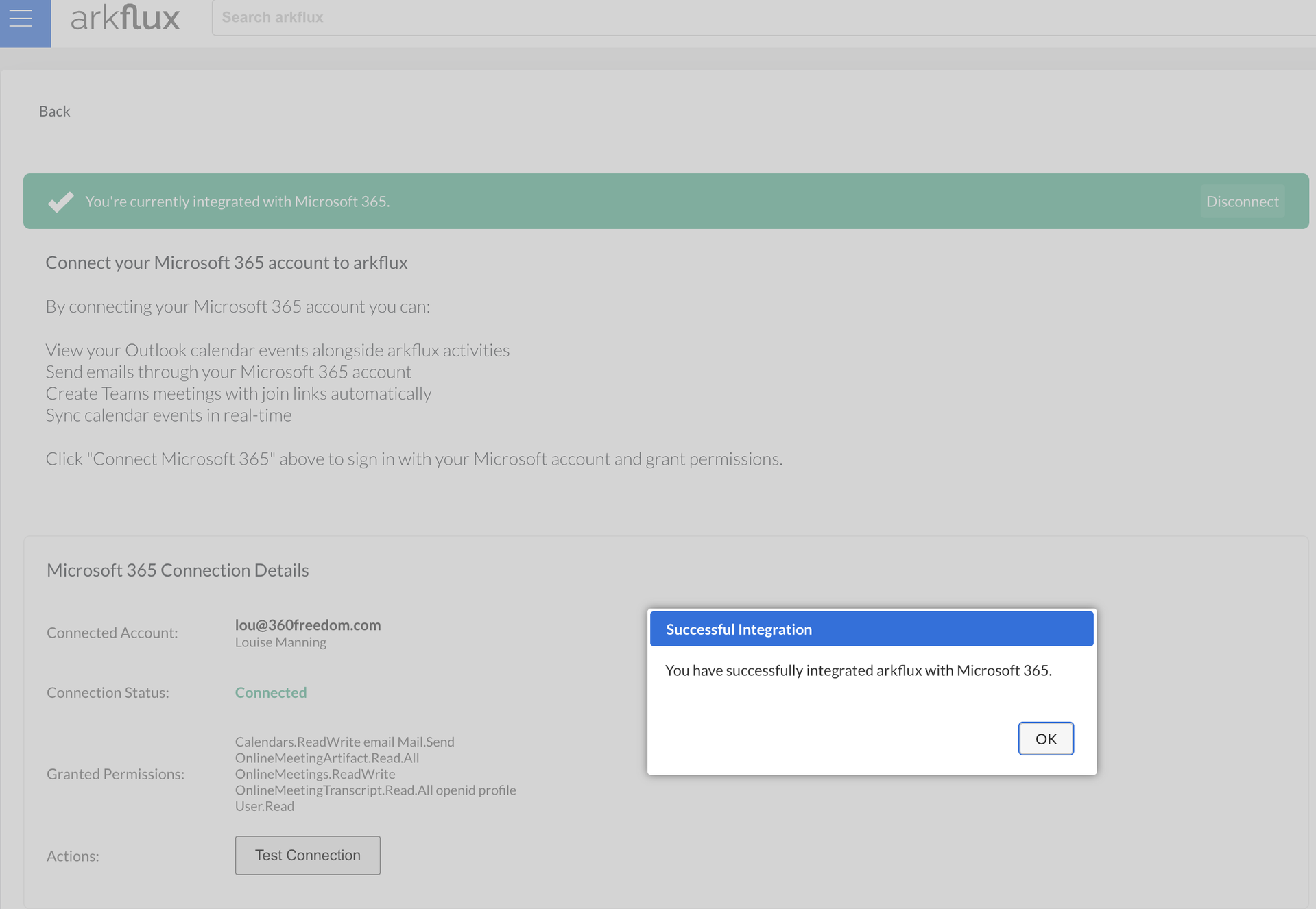
Task: Click the Connected status text
Action: point(270,692)
